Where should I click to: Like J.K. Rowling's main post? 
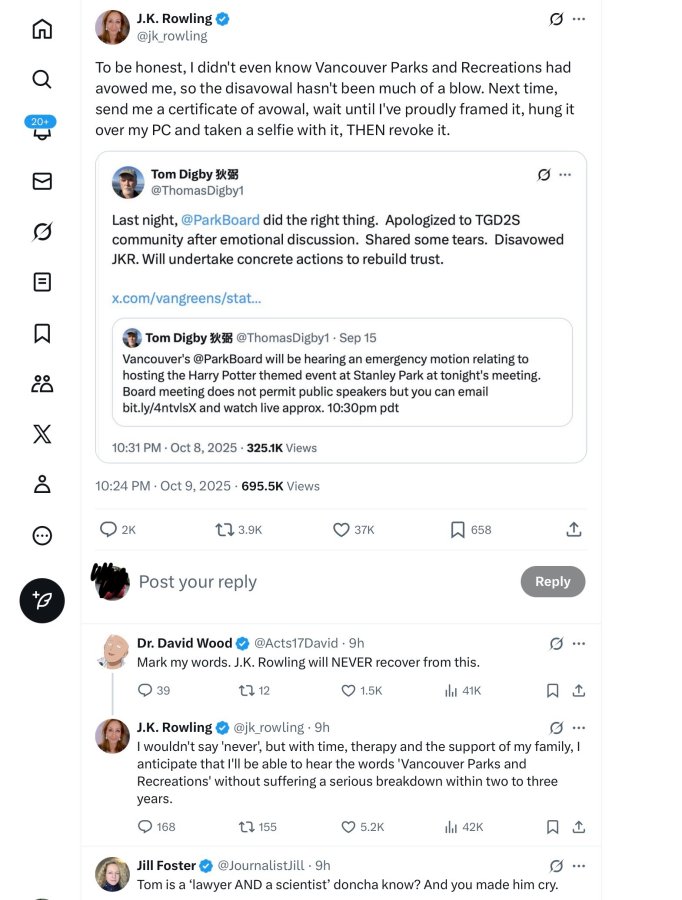coord(341,529)
